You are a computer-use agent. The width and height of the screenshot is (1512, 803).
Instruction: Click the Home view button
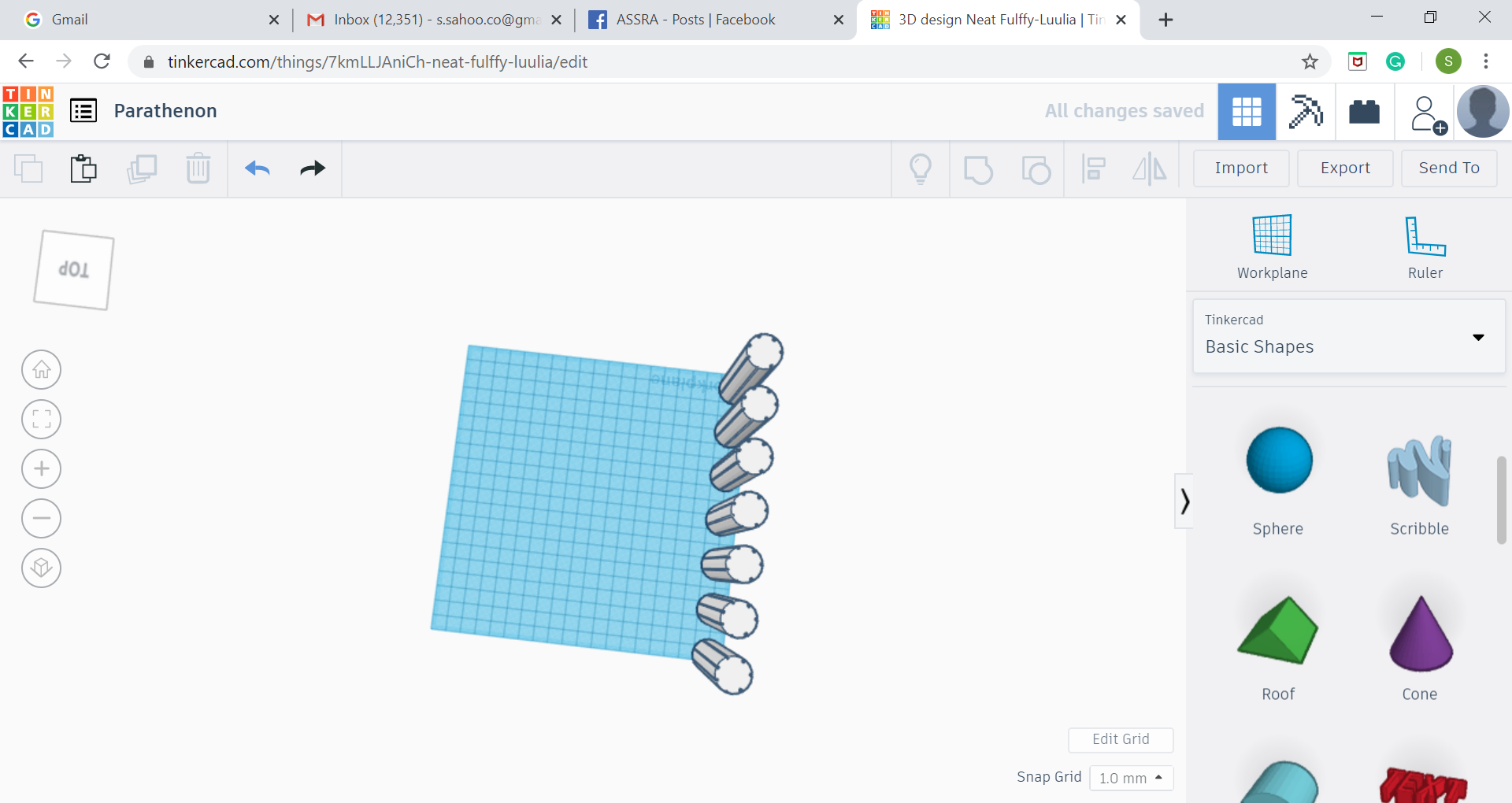[42, 369]
